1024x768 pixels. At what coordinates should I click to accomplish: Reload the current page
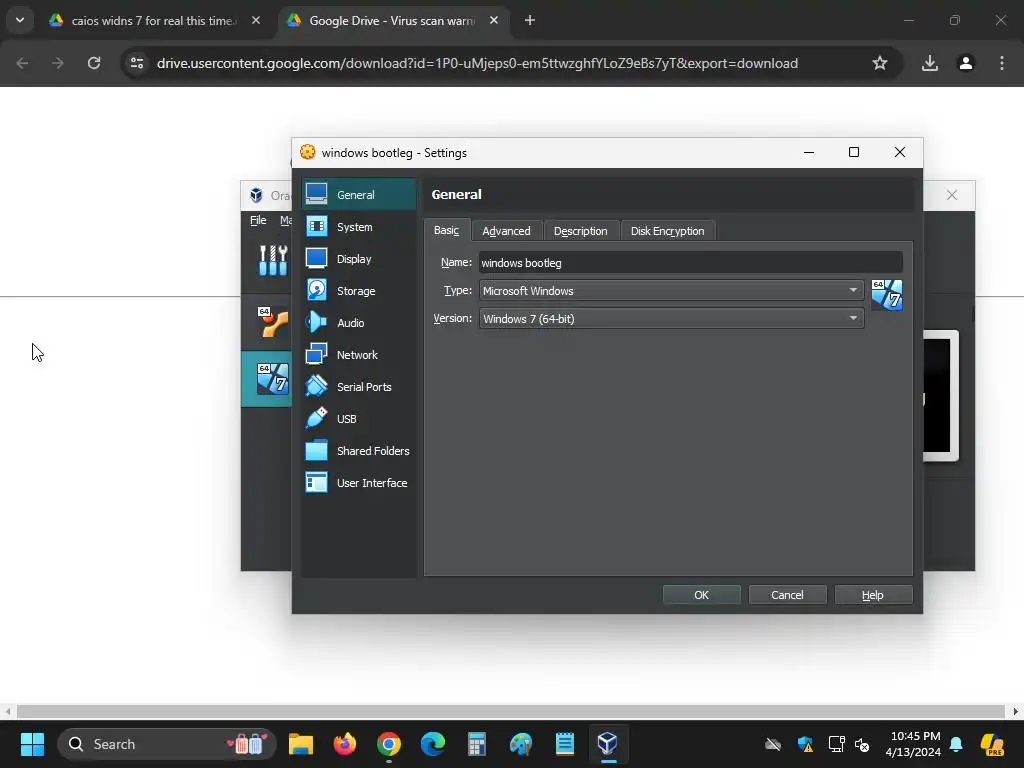tap(94, 63)
